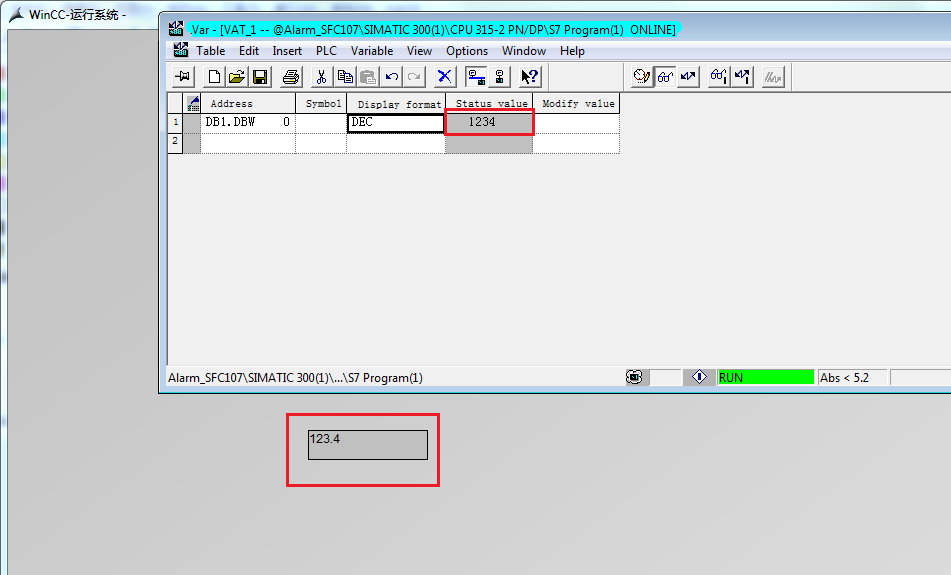
Task: Click the Var menu bar document icon
Action: (x=180, y=50)
